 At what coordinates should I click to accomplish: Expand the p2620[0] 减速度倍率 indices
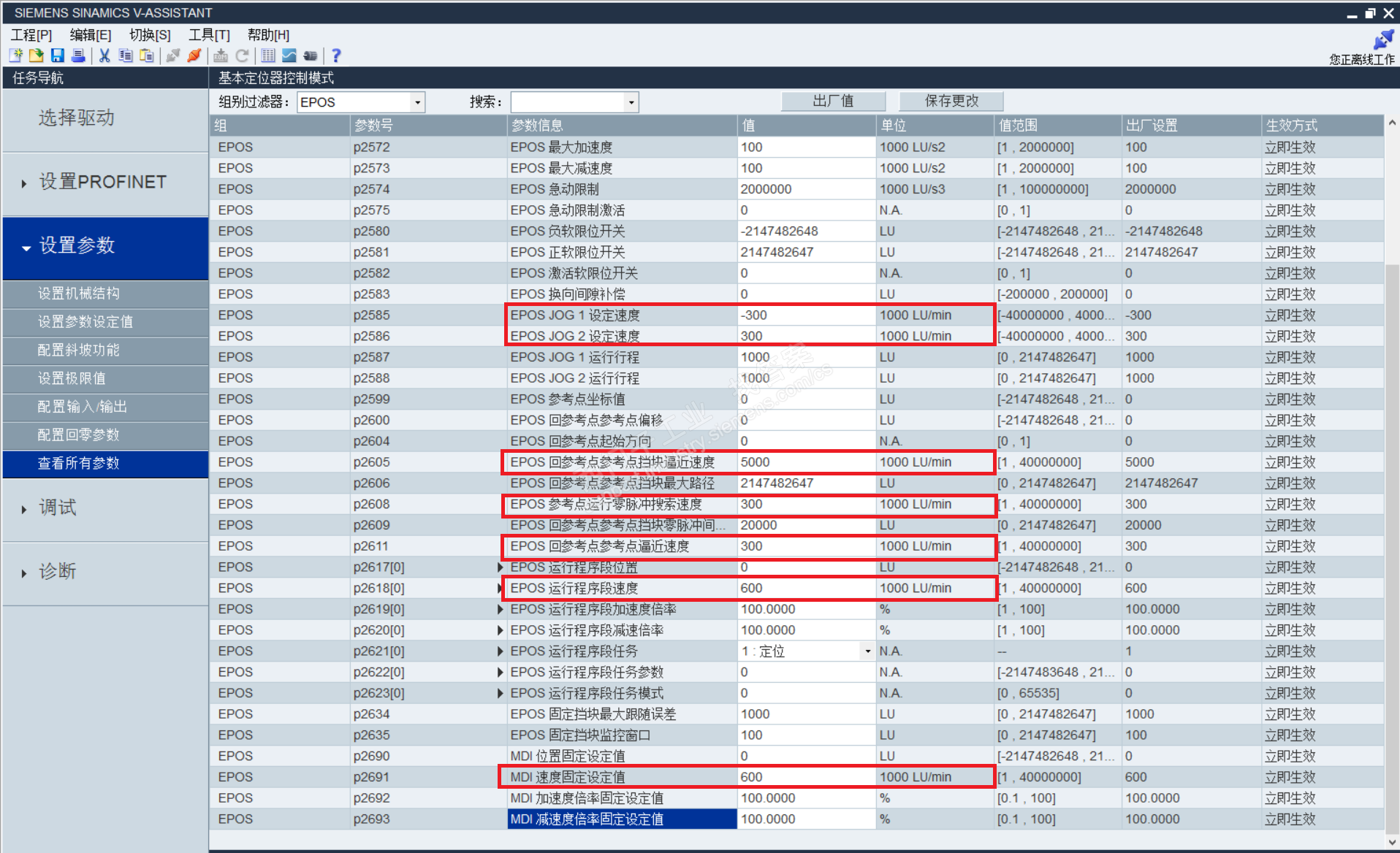pos(501,630)
